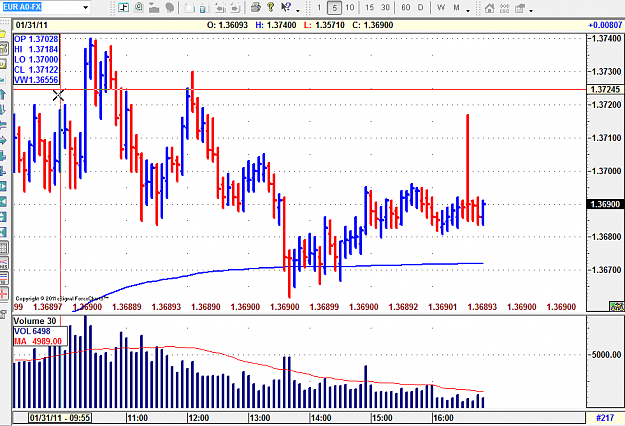The height and width of the screenshot is (426, 625).
Task: Click the X crosshair cursor marker on the chart
Action: (x=58, y=96)
